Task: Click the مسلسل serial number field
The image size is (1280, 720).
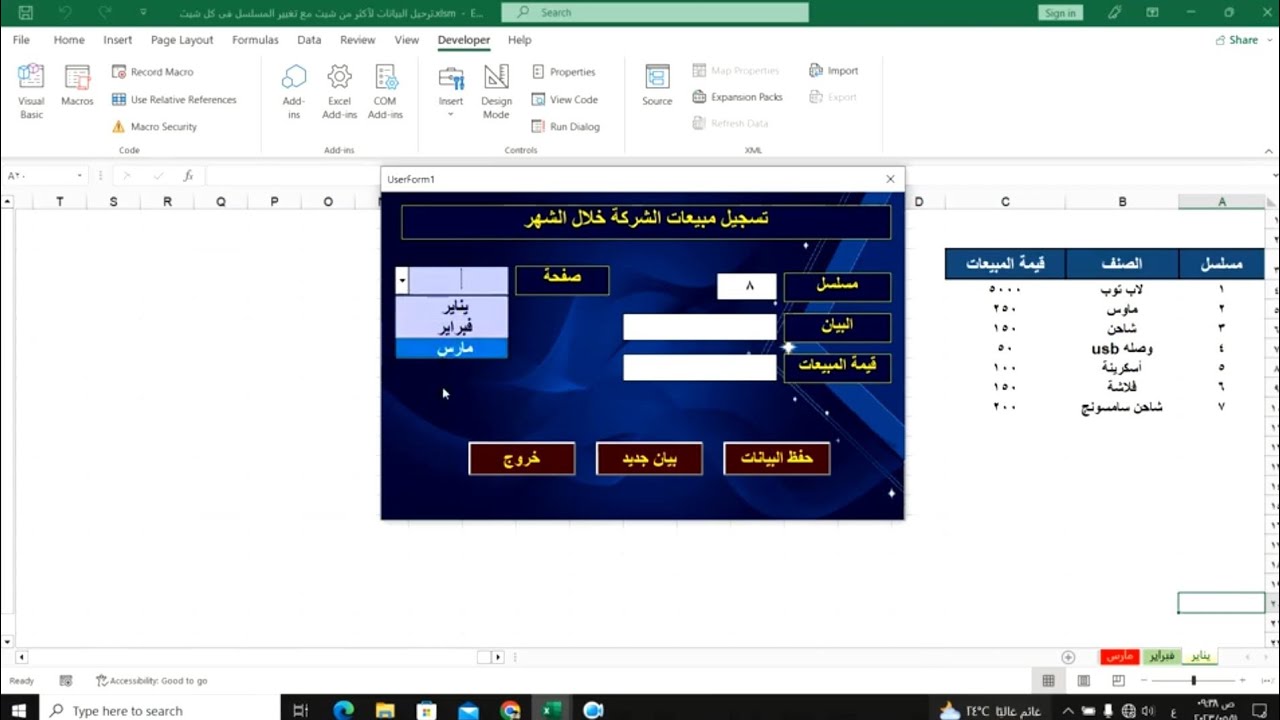Action: point(746,286)
